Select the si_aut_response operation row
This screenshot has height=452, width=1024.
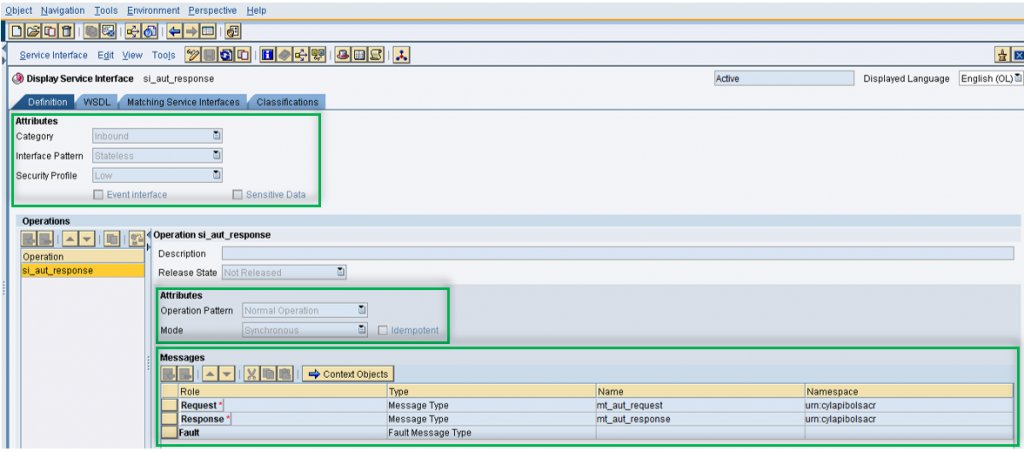[x=83, y=270]
